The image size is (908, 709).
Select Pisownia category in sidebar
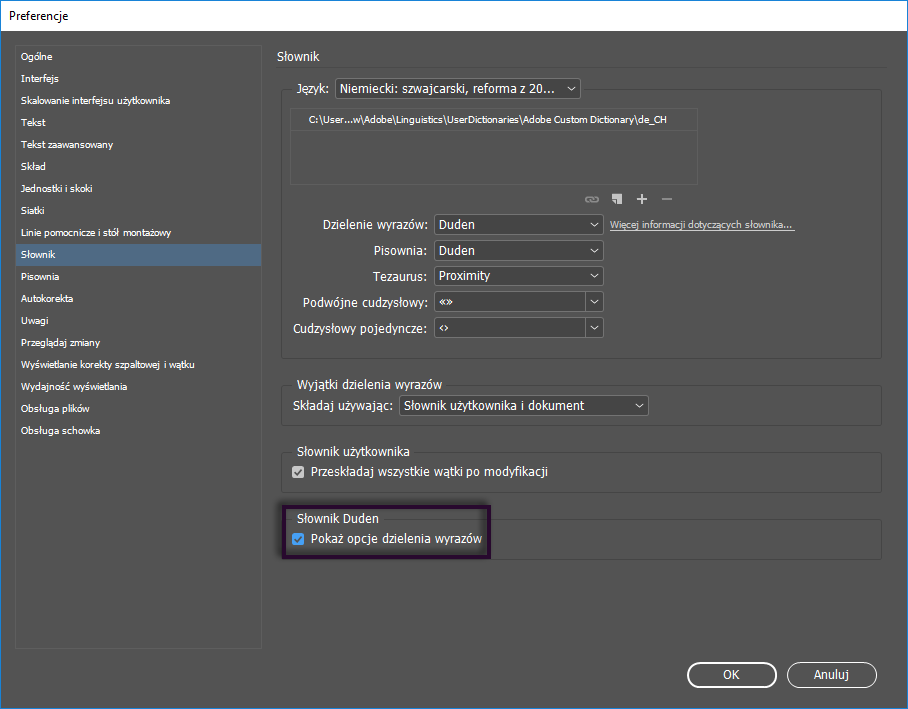click(x=138, y=277)
